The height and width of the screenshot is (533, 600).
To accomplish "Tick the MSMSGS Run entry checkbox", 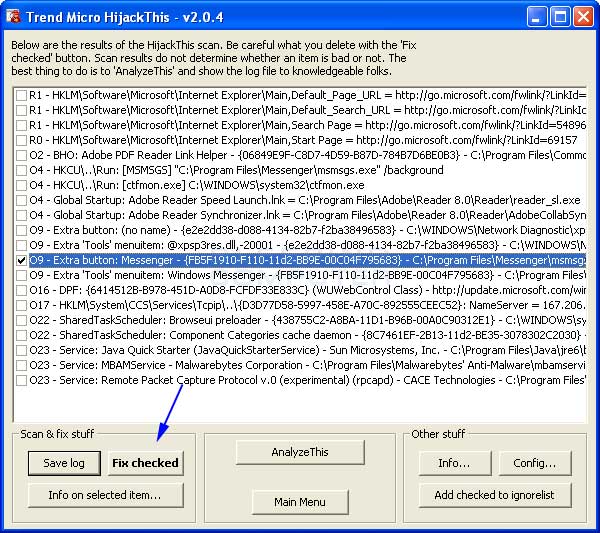I will [21, 170].
